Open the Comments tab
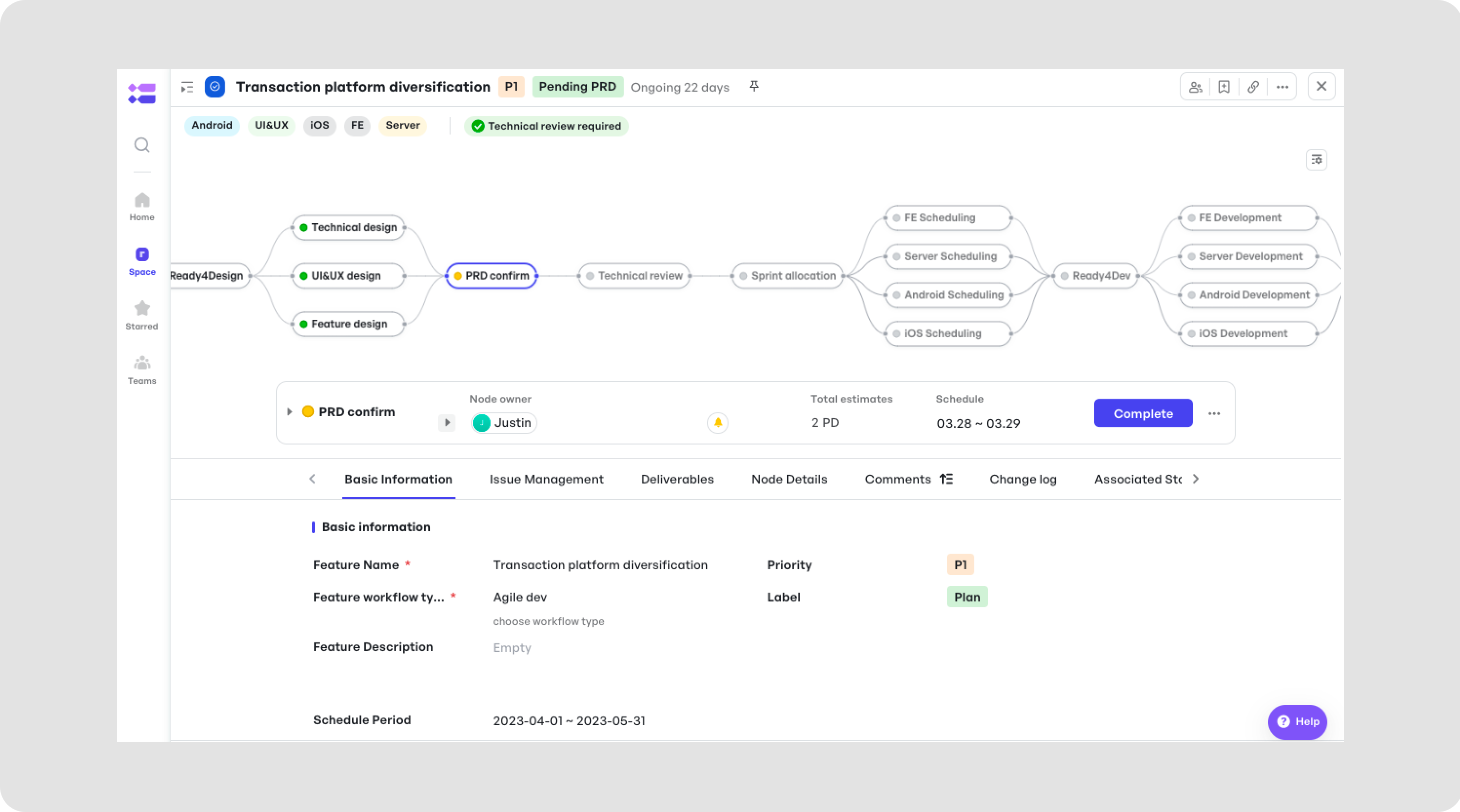The image size is (1460, 812). [898, 480]
